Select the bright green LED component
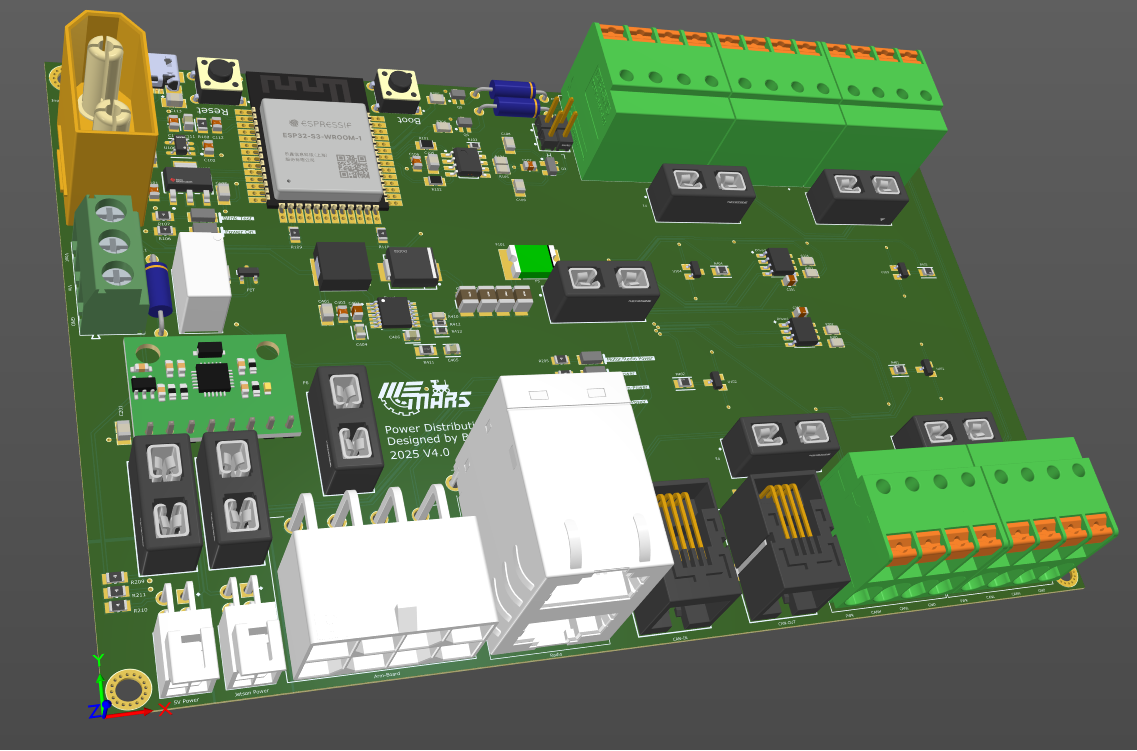1137x751 pixels. [532, 261]
